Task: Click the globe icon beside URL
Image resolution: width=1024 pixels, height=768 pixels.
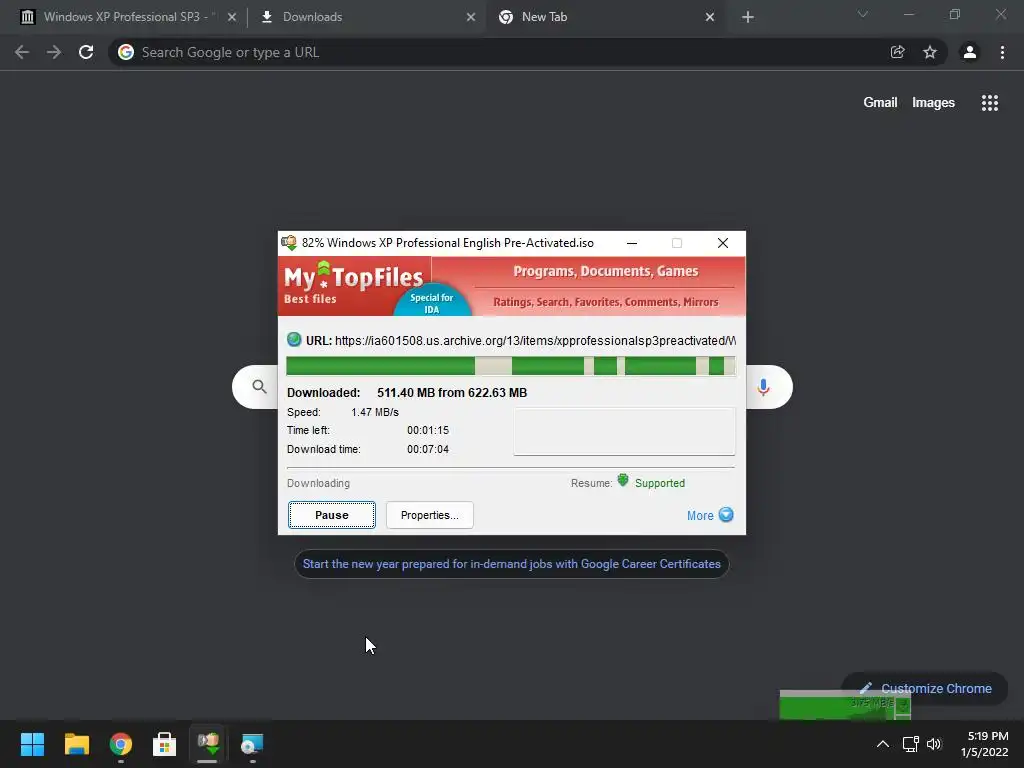Action: pyautogui.click(x=294, y=340)
